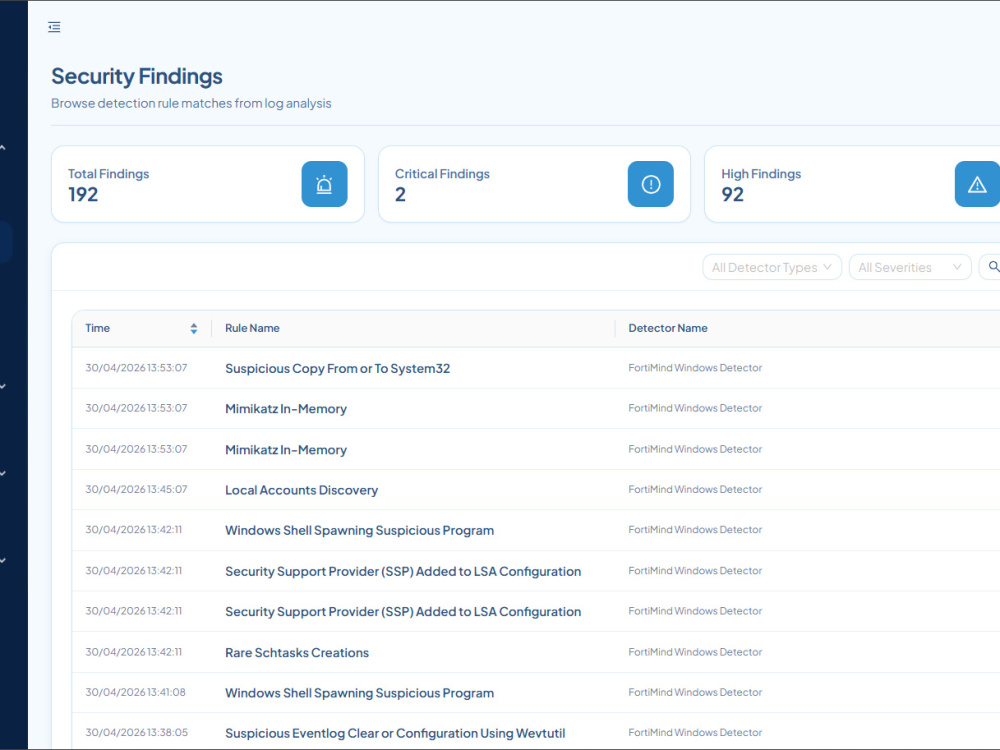Click the Total Findings 192 card
Viewport: 1000px width, 750px height.
(208, 184)
